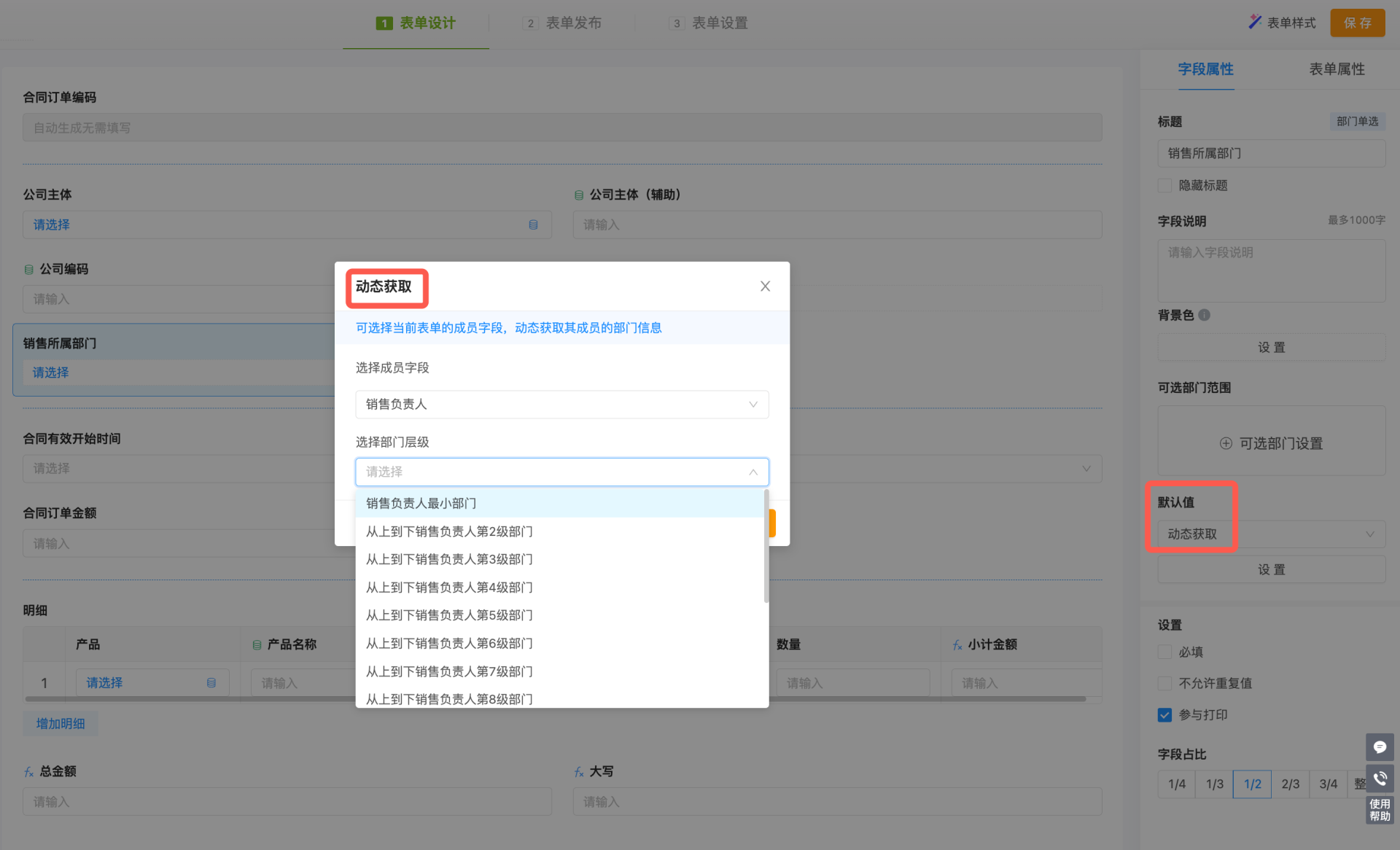Image resolution: width=1400 pixels, height=850 pixels.
Task: Check the 隐藏标题 checkbox
Action: (1164, 185)
